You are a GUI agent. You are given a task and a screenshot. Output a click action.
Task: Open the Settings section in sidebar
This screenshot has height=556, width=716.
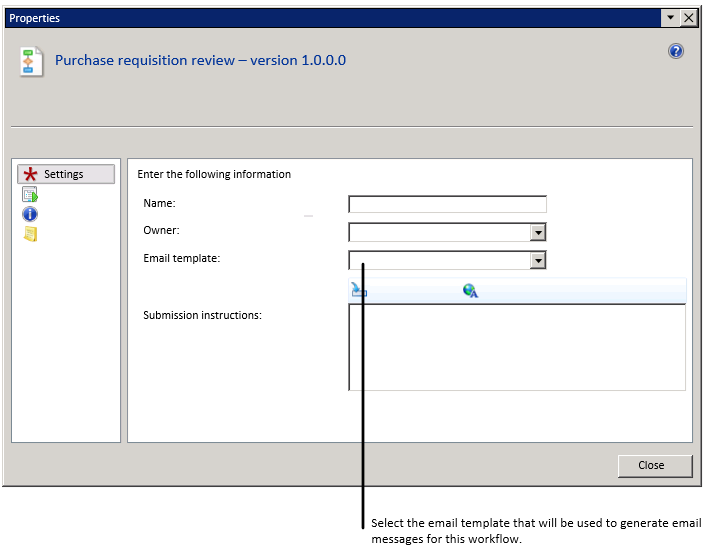[66, 174]
